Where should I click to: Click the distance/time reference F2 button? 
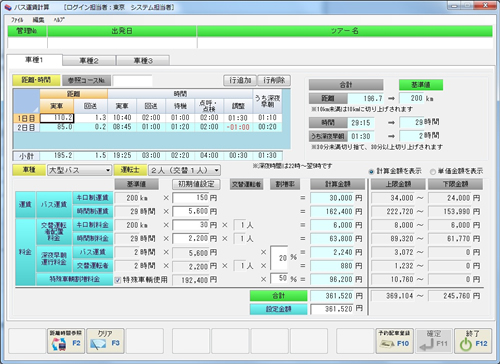point(66,341)
